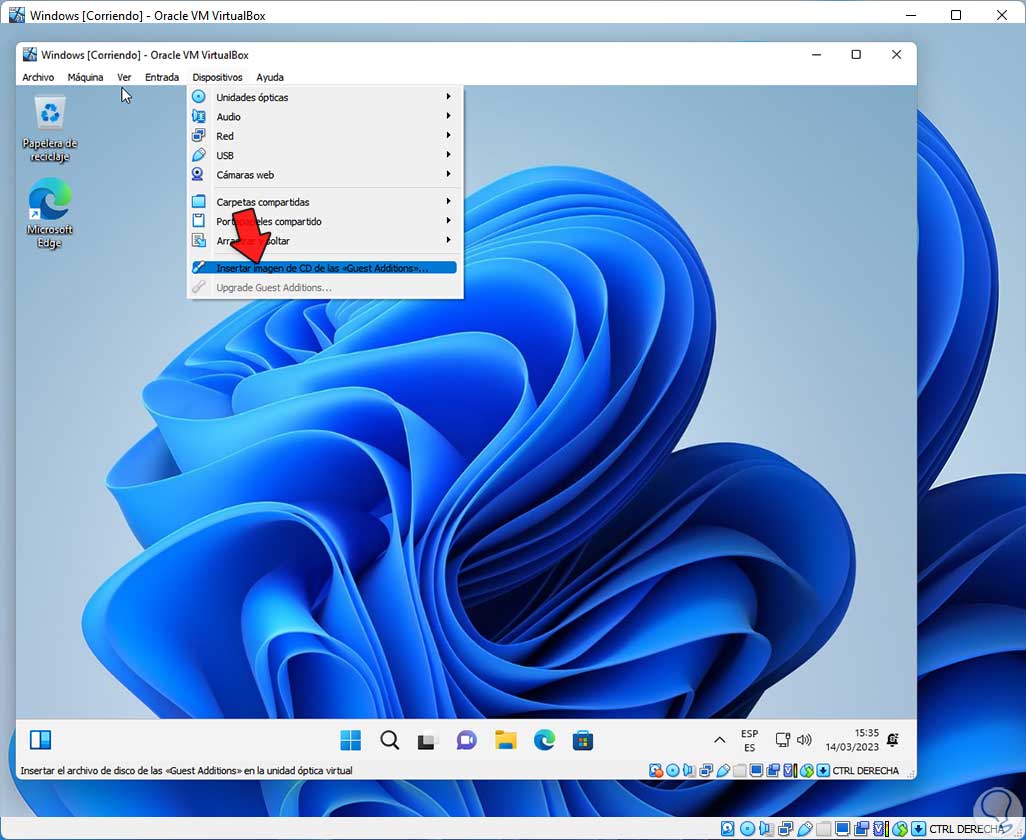The image size is (1026, 840).
Task: Show hidden tray icons chevron
Action: click(x=719, y=741)
